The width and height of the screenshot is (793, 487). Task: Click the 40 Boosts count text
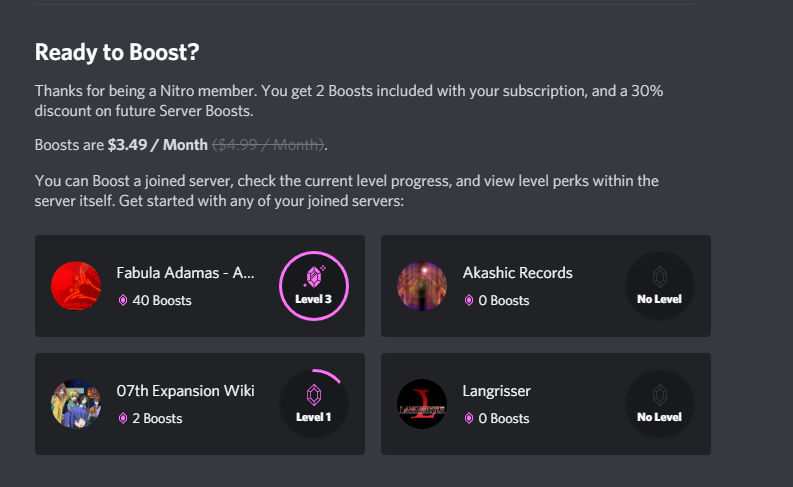pos(162,300)
